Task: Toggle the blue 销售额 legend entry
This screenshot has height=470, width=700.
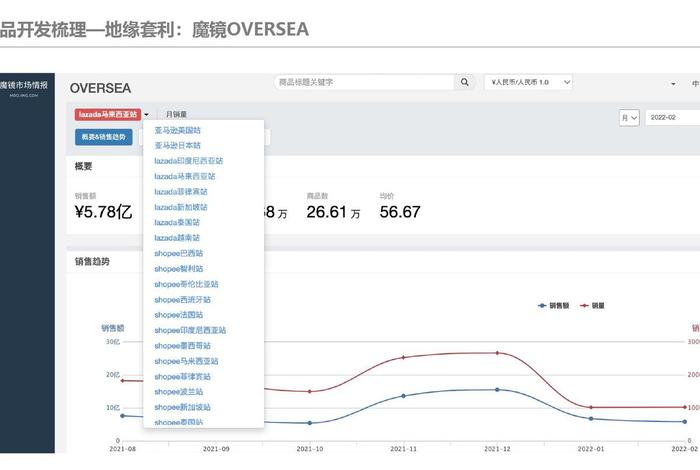Action: click(x=554, y=306)
